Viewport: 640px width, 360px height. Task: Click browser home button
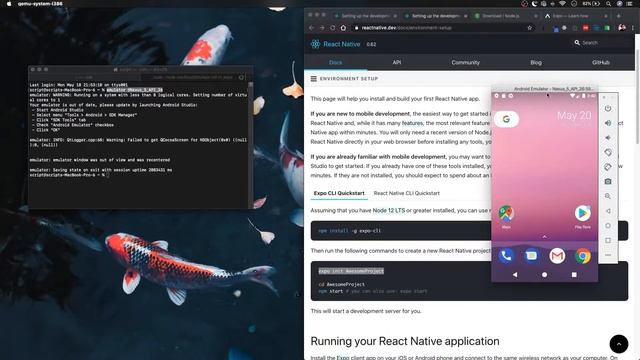tap(343, 28)
